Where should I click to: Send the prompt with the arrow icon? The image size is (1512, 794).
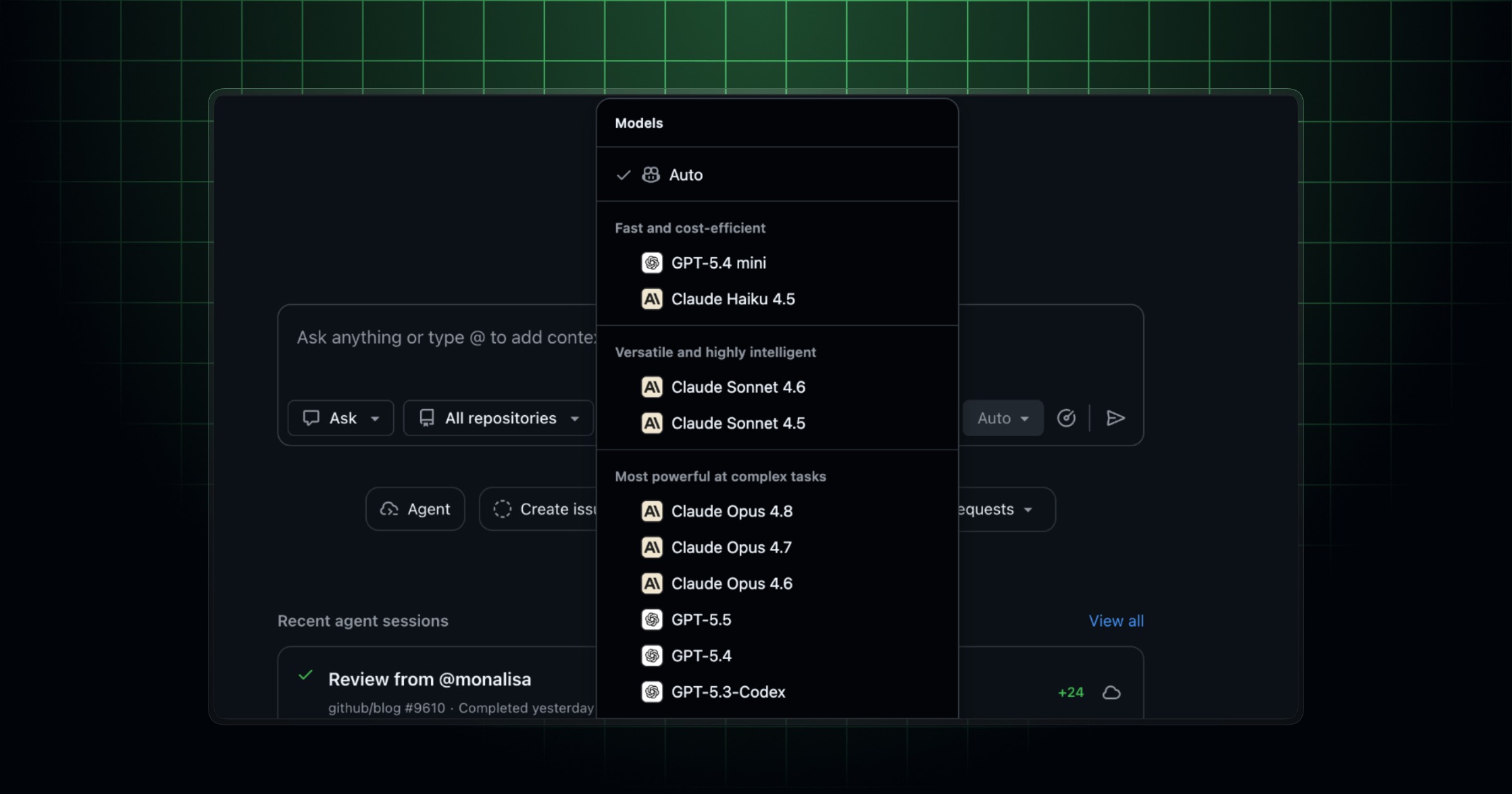(1115, 418)
